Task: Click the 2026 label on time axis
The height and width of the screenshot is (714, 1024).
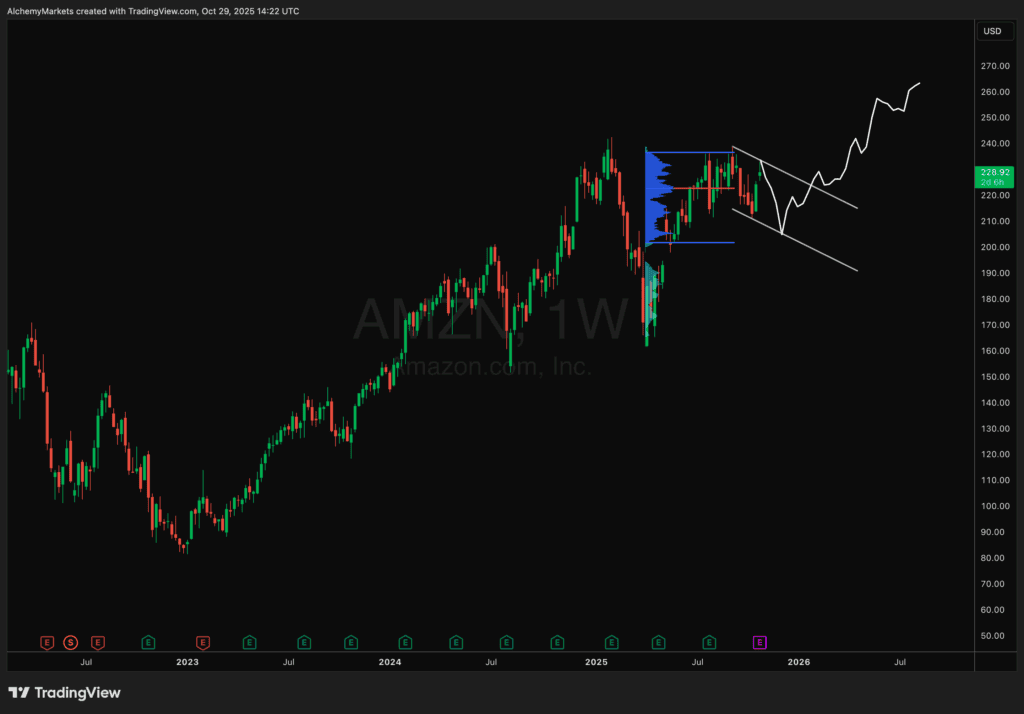Action: [x=798, y=662]
